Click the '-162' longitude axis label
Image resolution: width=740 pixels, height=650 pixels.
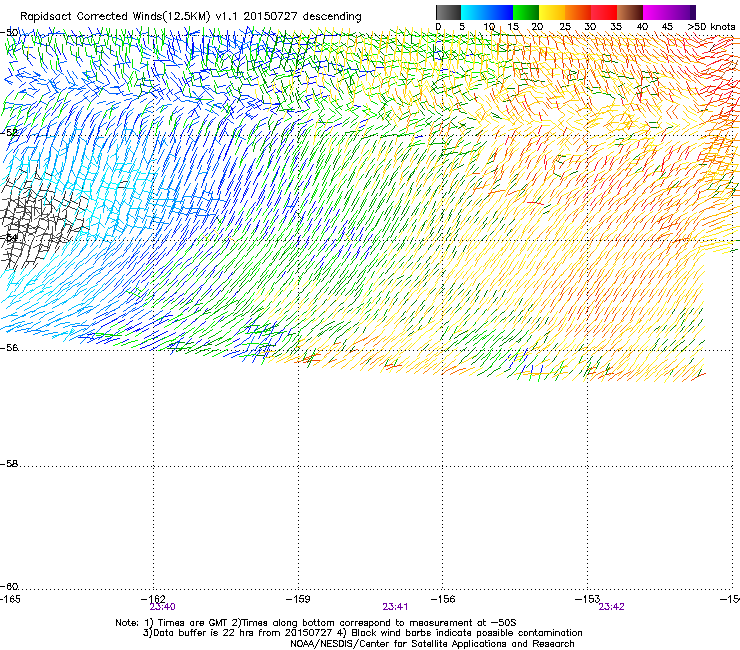(x=153, y=599)
